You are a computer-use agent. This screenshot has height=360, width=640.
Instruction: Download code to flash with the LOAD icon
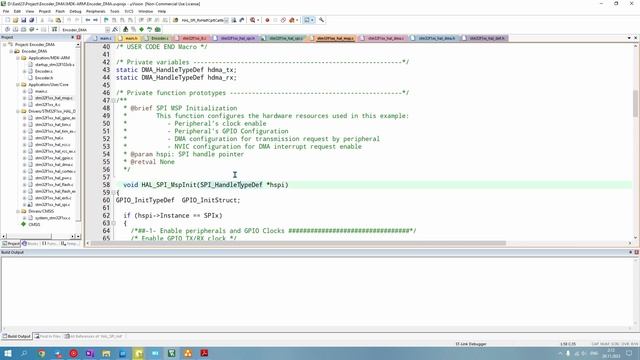click(x=54, y=29)
